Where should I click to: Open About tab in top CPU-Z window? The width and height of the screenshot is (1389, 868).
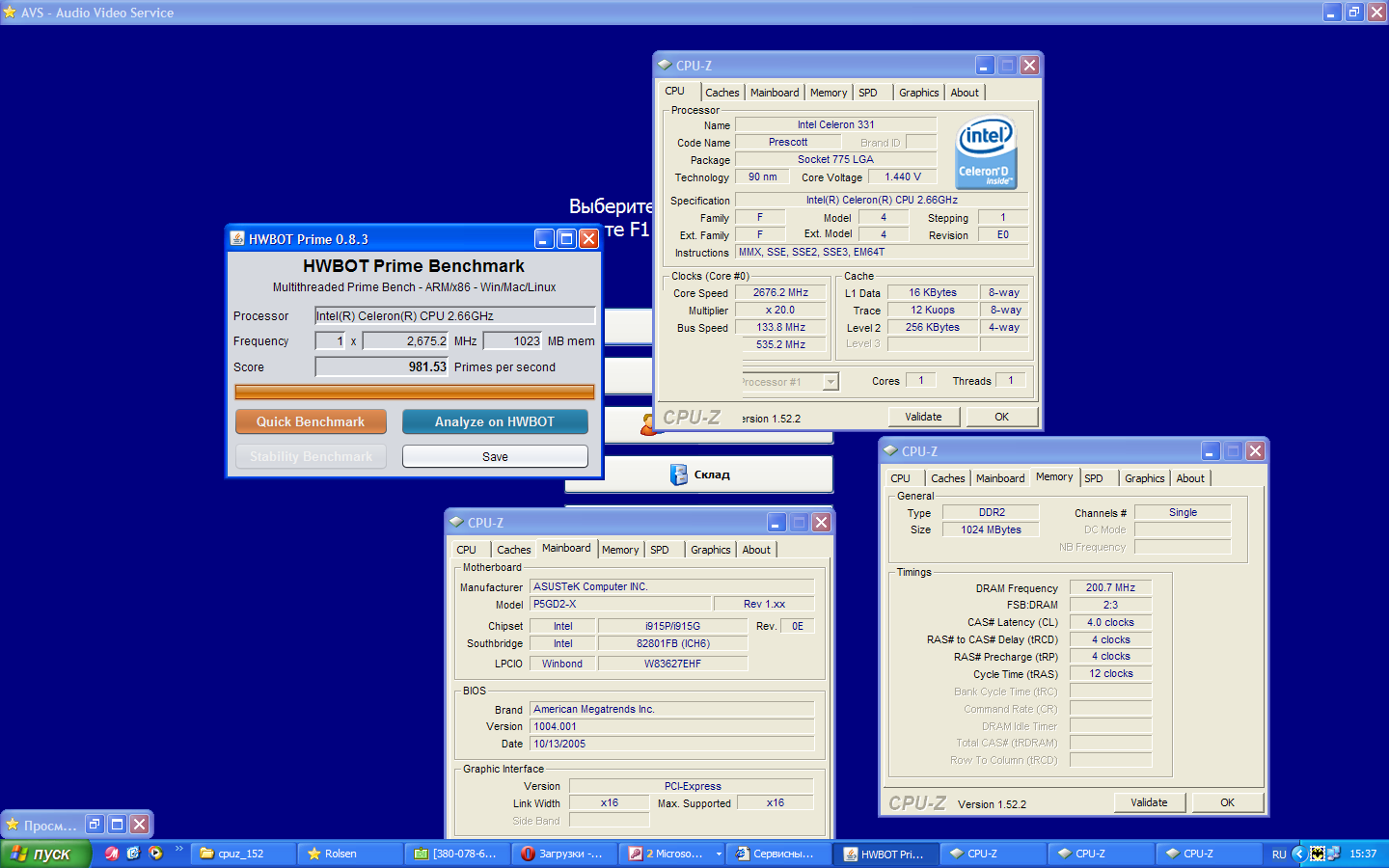tap(965, 93)
